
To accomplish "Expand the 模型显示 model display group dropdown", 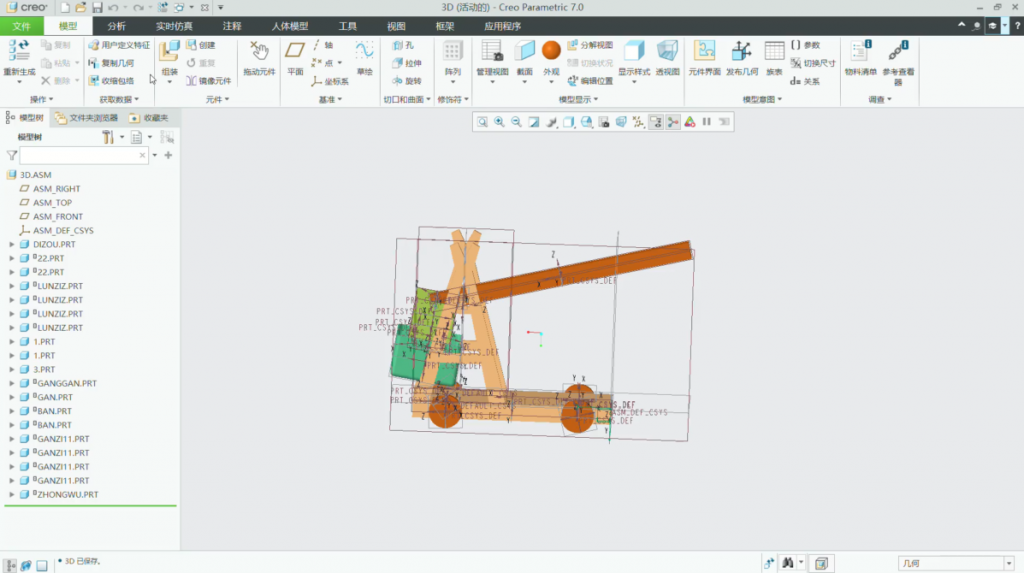I will (578, 99).
